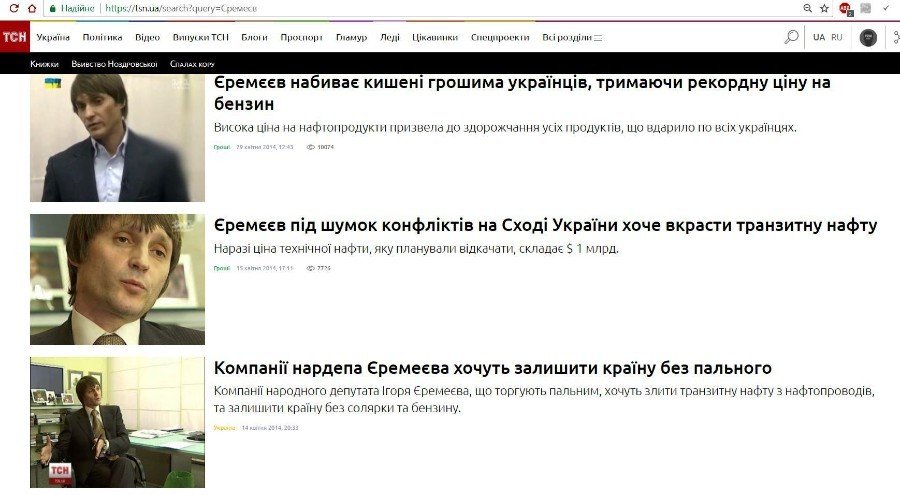Go to the Гламур section

(x=351, y=37)
